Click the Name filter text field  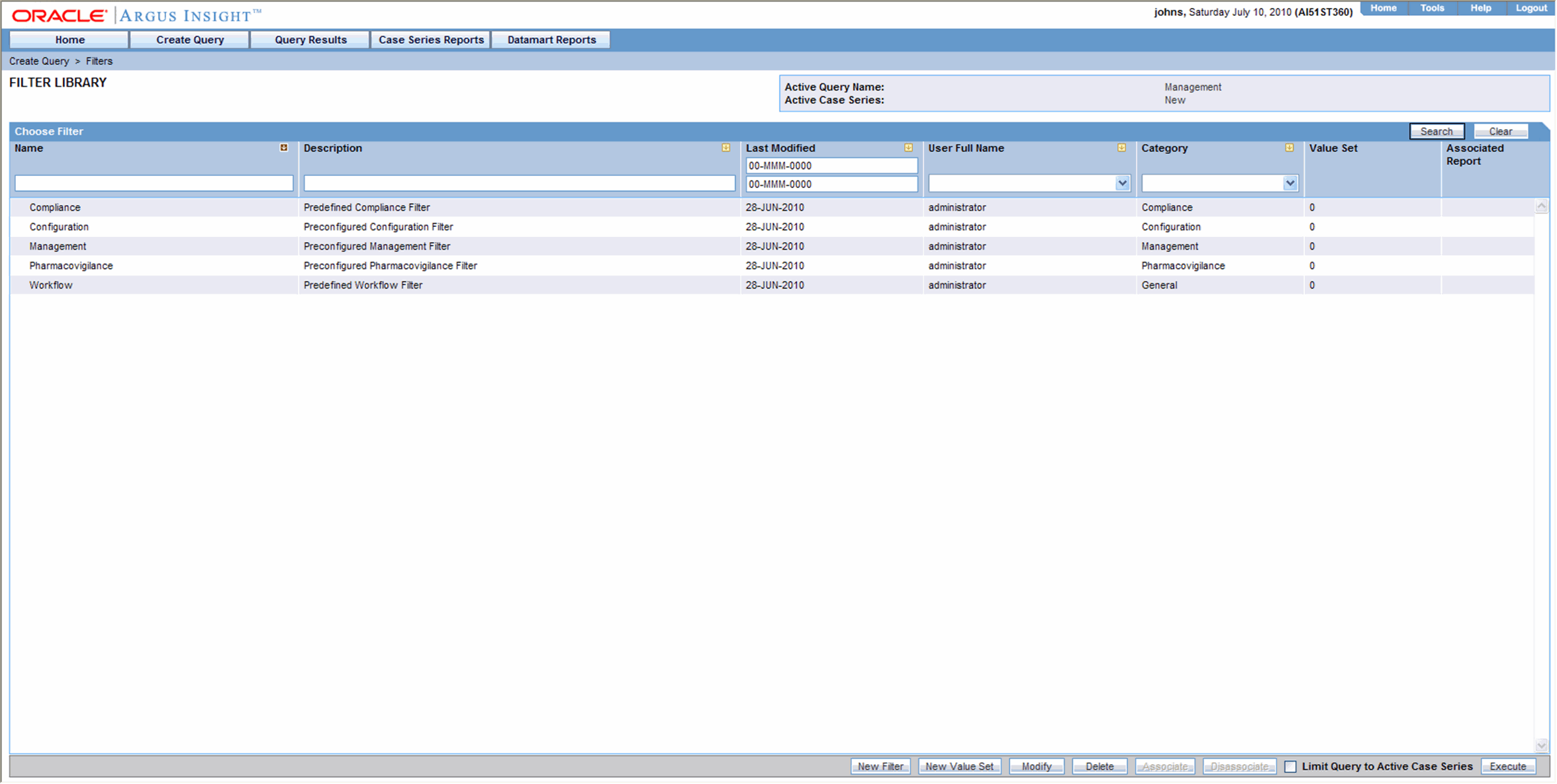click(154, 183)
